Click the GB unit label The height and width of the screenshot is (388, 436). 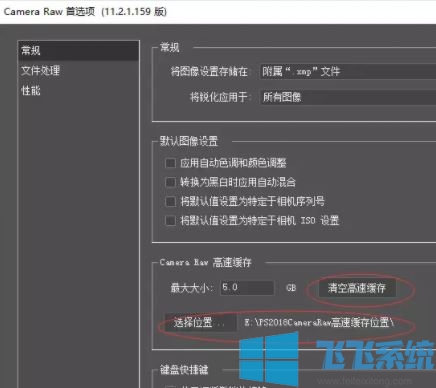pyautogui.click(x=291, y=288)
